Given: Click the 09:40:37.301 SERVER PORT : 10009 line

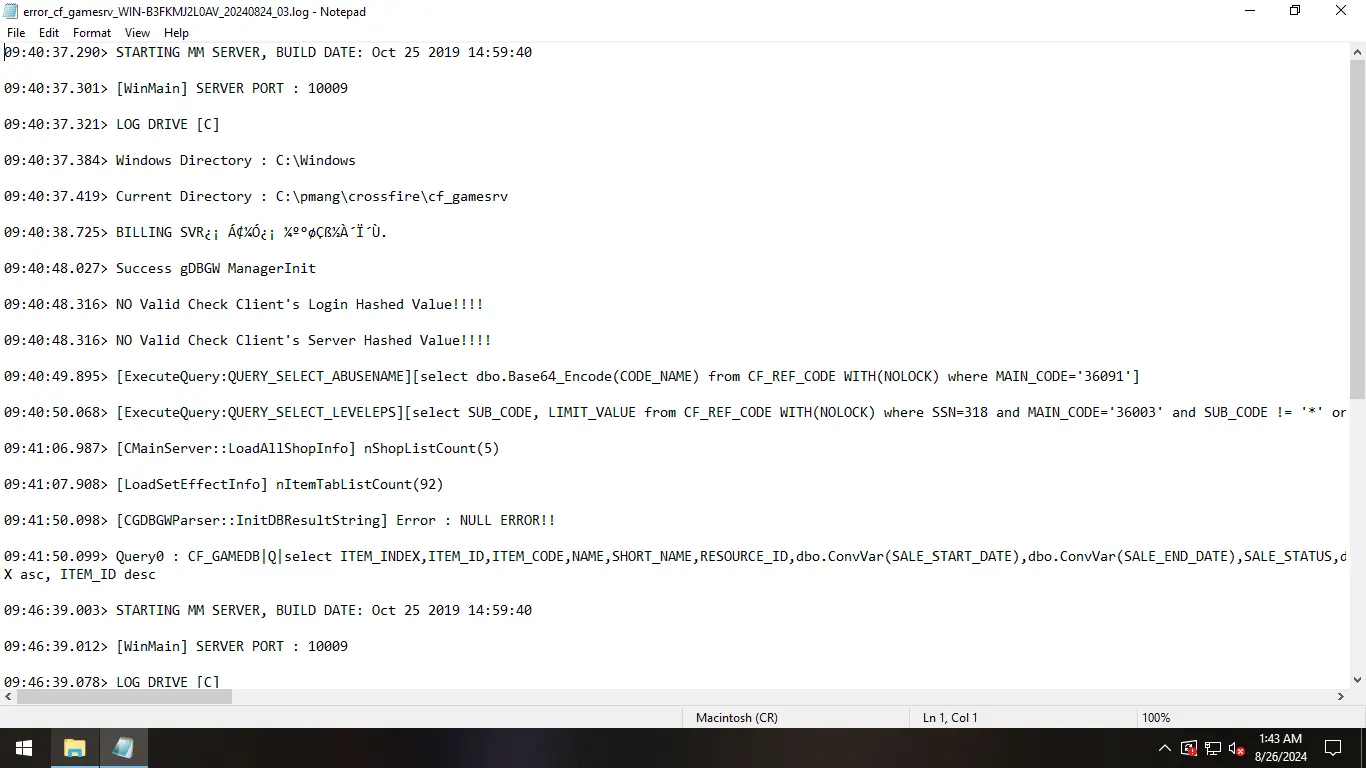Looking at the screenshot, I should point(176,88).
